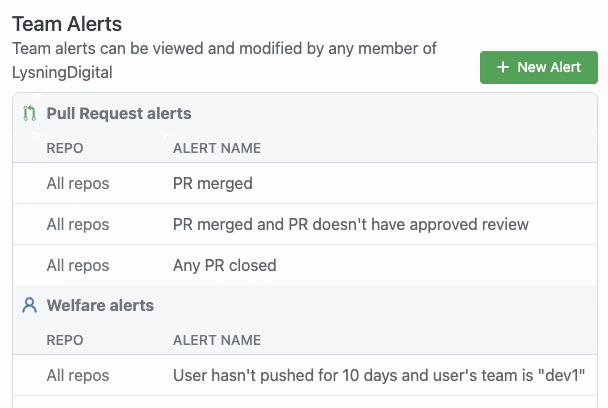Click ALERT NAME header under Pull Request alerts

point(217,149)
